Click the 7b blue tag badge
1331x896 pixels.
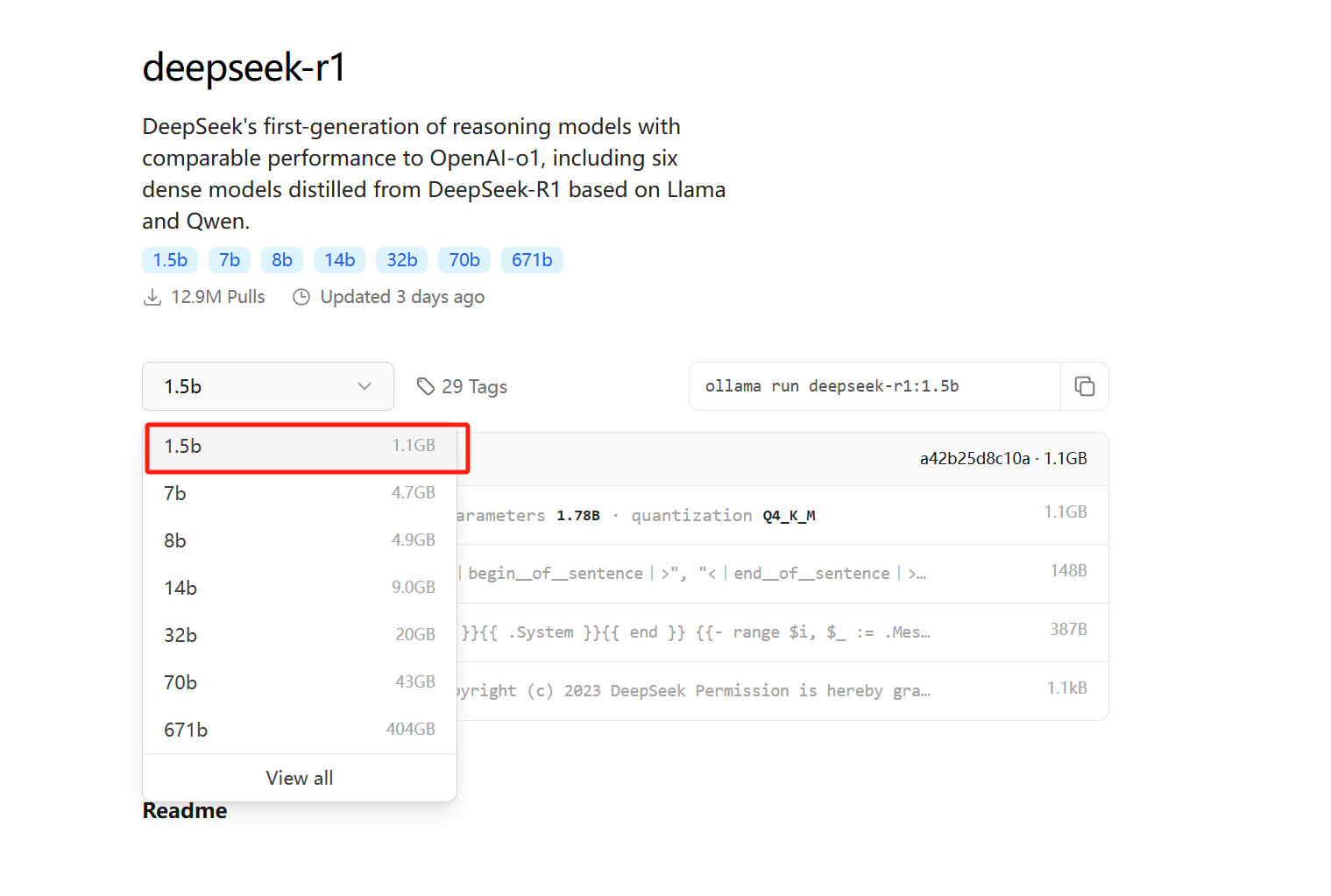230,260
